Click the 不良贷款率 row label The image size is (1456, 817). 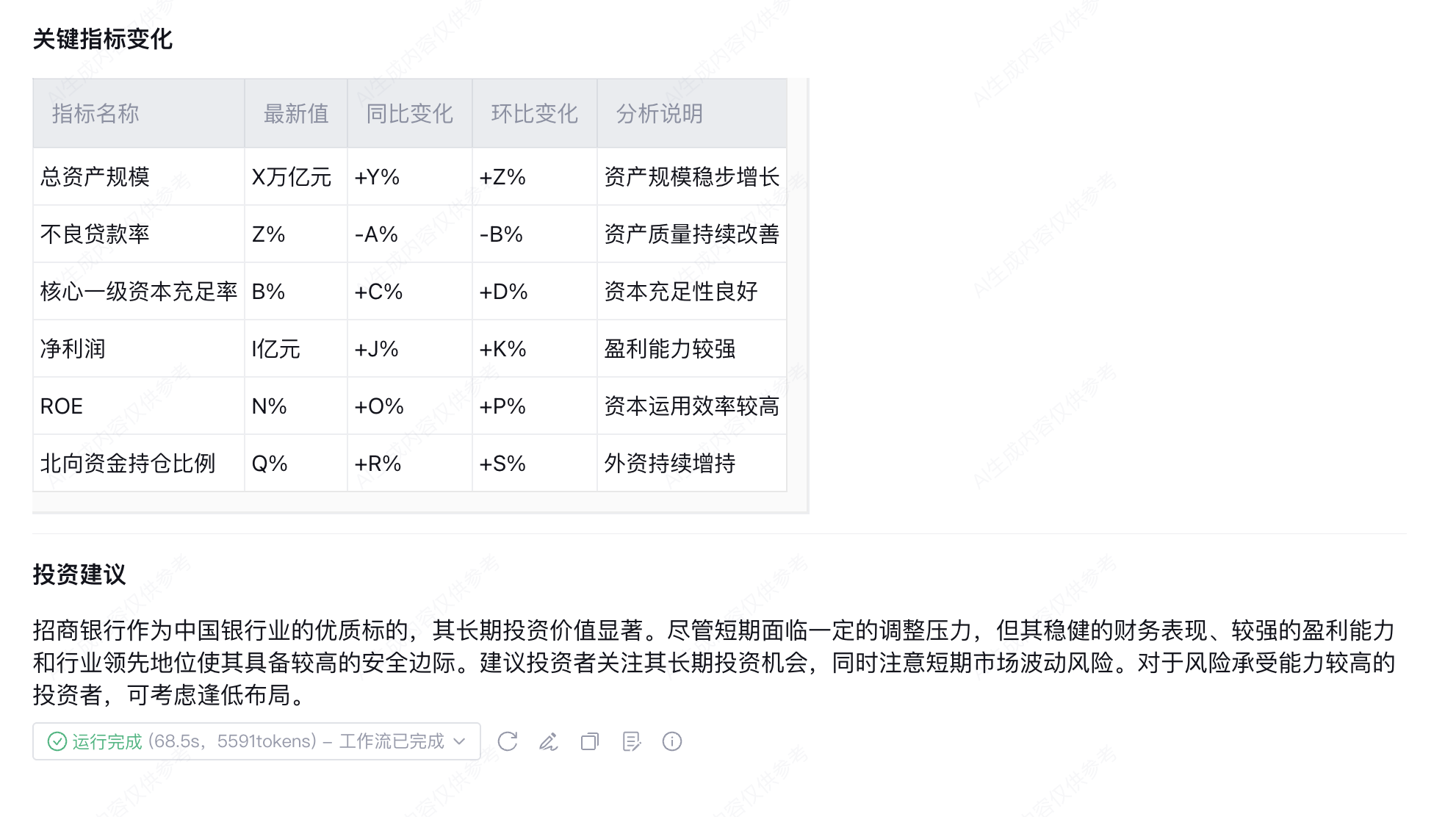click(x=95, y=234)
